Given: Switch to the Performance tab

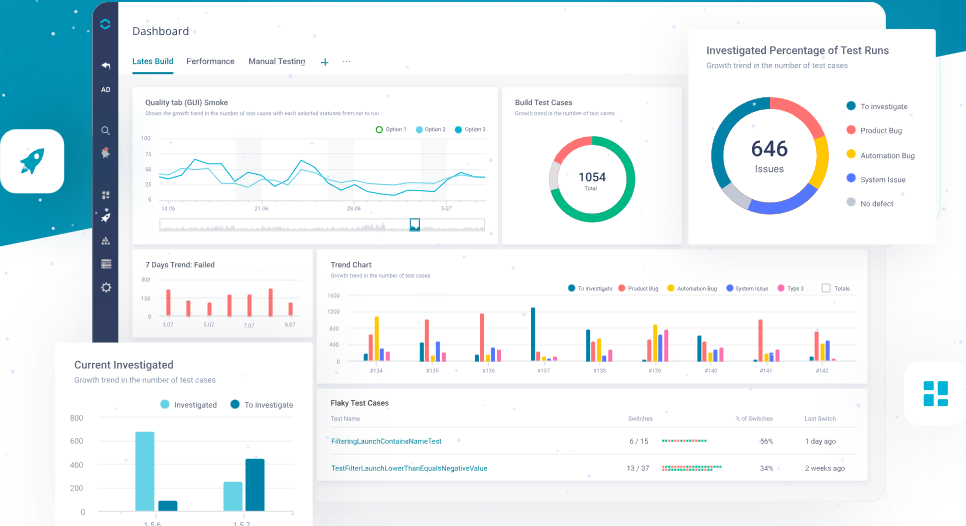Looking at the screenshot, I should point(210,61).
